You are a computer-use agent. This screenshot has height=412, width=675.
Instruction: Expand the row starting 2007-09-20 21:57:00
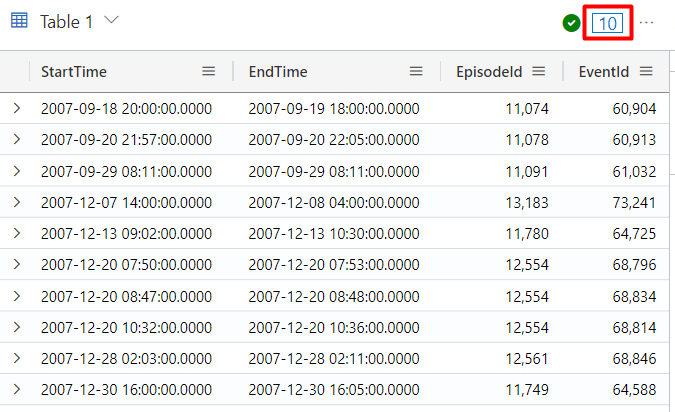(17, 139)
